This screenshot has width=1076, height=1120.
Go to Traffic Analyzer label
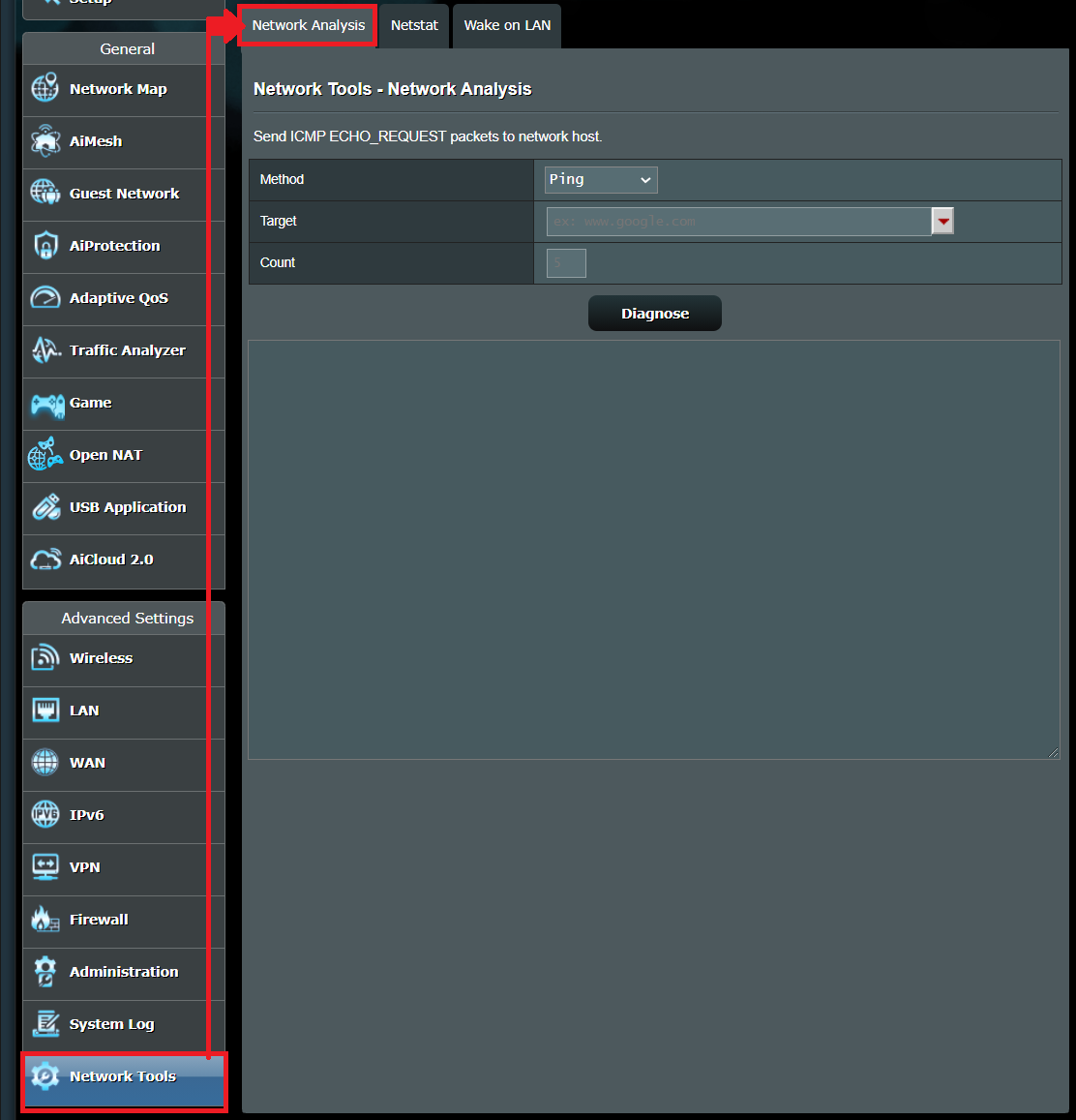(x=127, y=350)
